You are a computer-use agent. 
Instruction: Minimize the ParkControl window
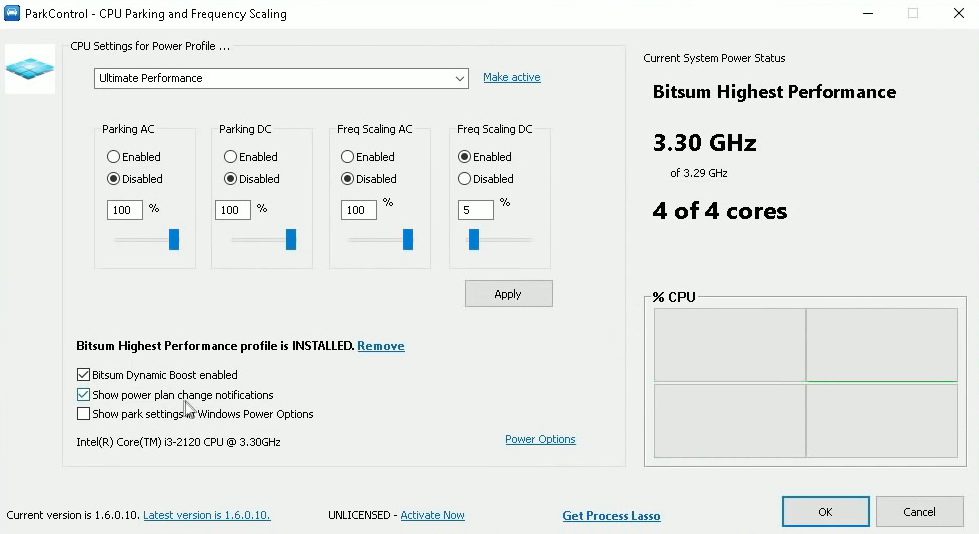click(868, 14)
